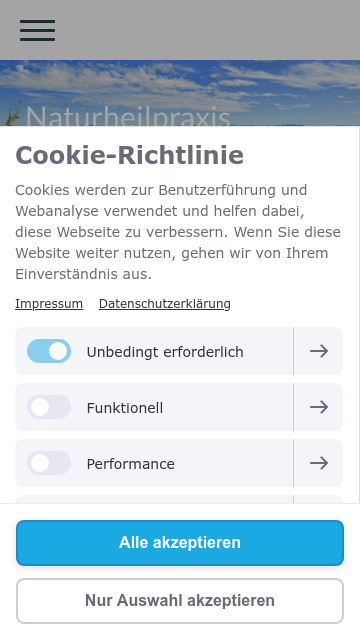
Task: Enable the Funktionell cookies switch
Action: [49, 407]
